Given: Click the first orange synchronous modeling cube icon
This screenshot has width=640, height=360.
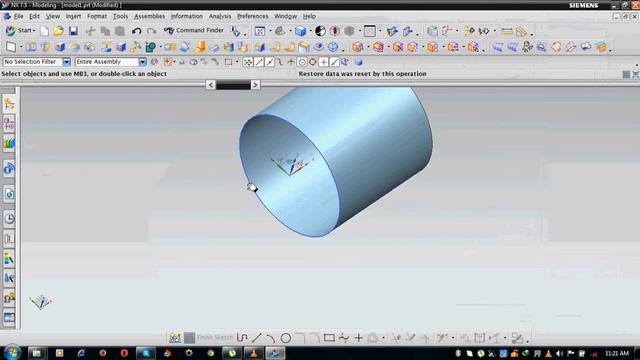Looking at the screenshot, I should tap(358, 47).
